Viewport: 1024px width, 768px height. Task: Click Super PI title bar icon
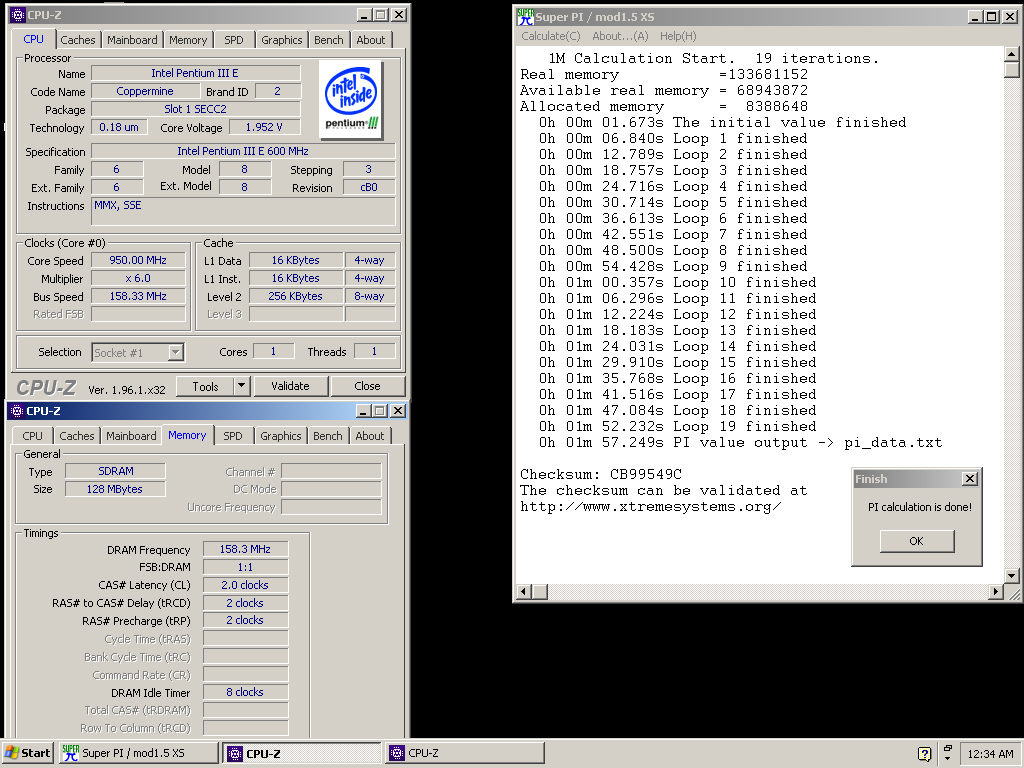tap(525, 16)
